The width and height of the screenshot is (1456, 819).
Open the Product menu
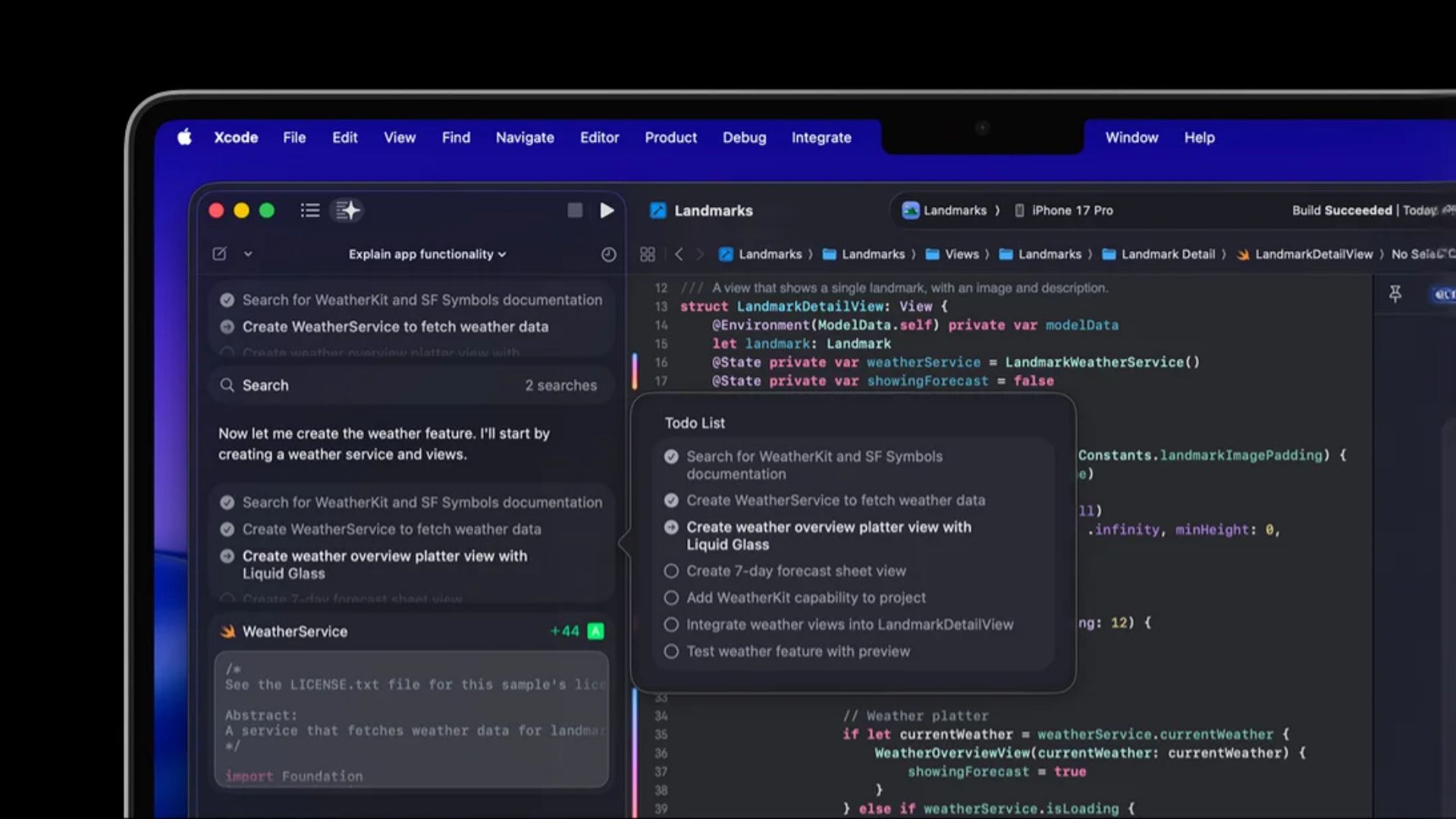coord(670,138)
